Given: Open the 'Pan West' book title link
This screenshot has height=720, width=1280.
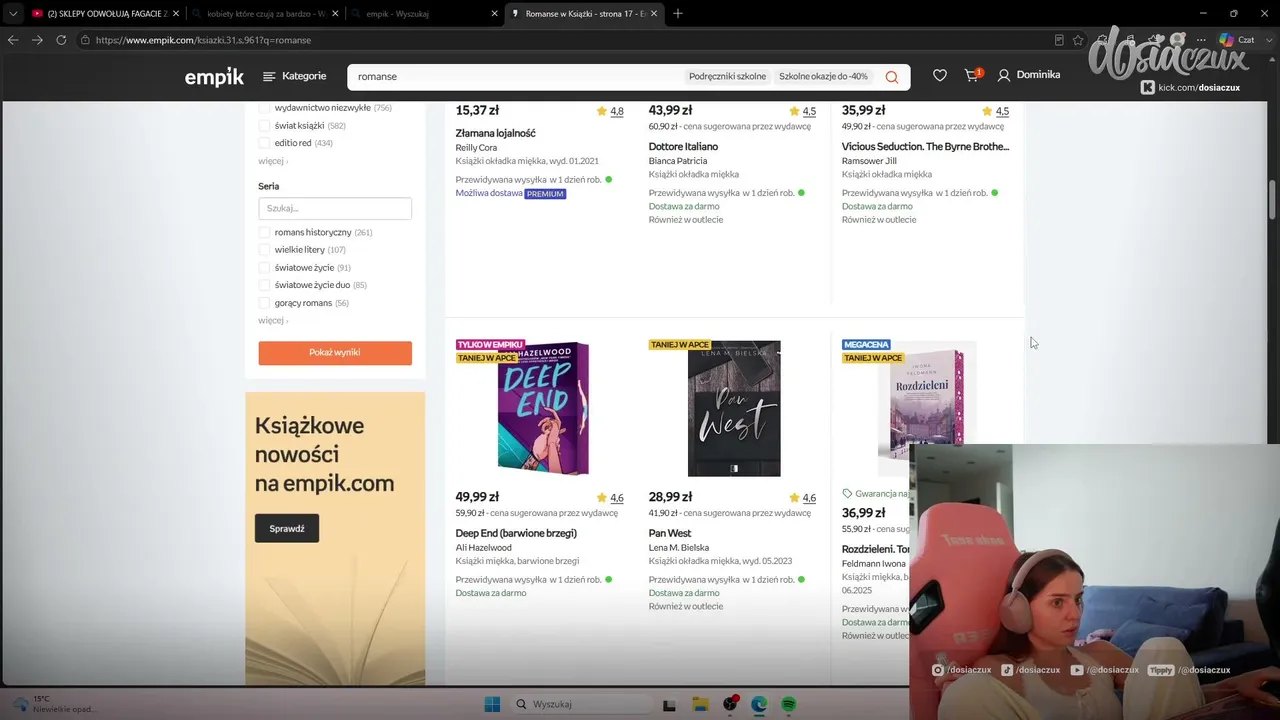Looking at the screenshot, I should tap(670, 533).
